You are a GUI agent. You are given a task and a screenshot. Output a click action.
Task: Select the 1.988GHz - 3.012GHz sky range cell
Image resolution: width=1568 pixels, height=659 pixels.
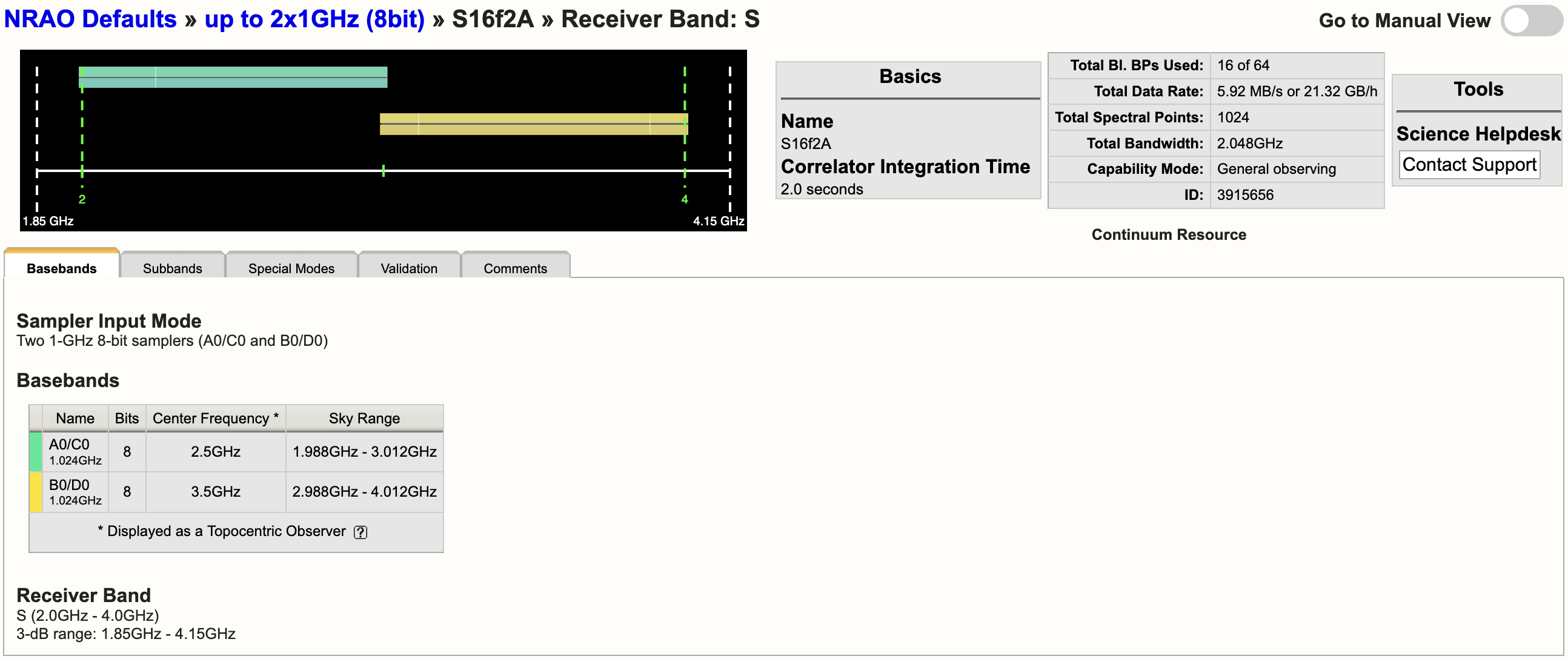click(365, 451)
